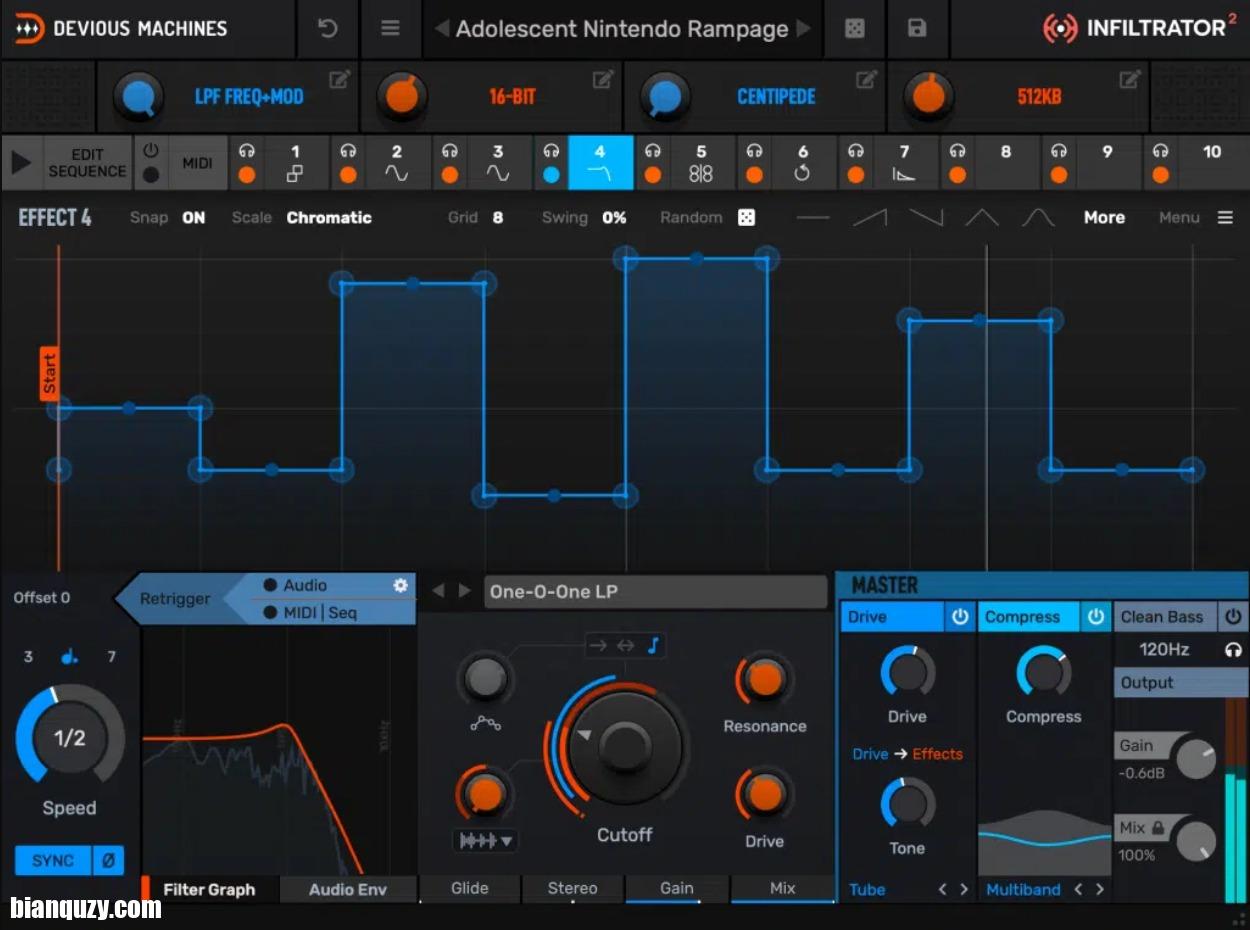Open retrigger settings gear icon
Image resolution: width=1250 pixels, height=930 pixels.
[x=401, y=585]
